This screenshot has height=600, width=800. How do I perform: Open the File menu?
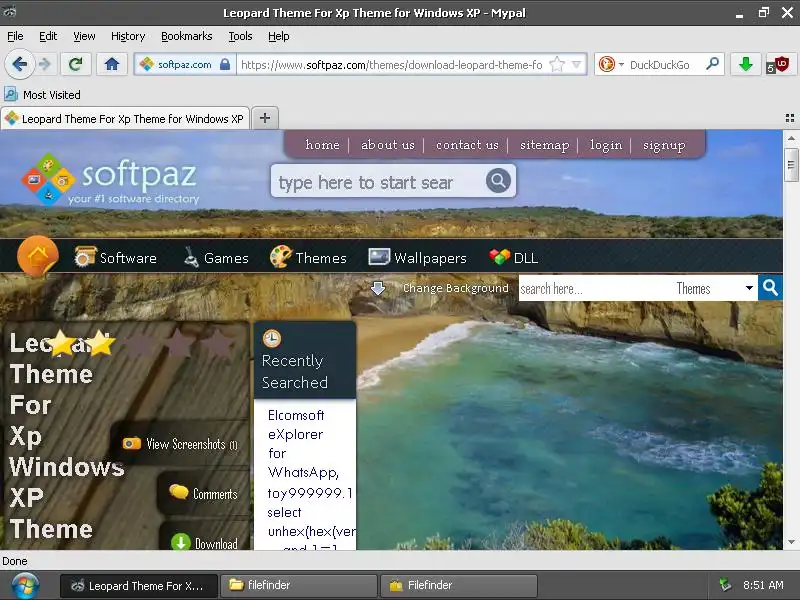pos(15,36)
